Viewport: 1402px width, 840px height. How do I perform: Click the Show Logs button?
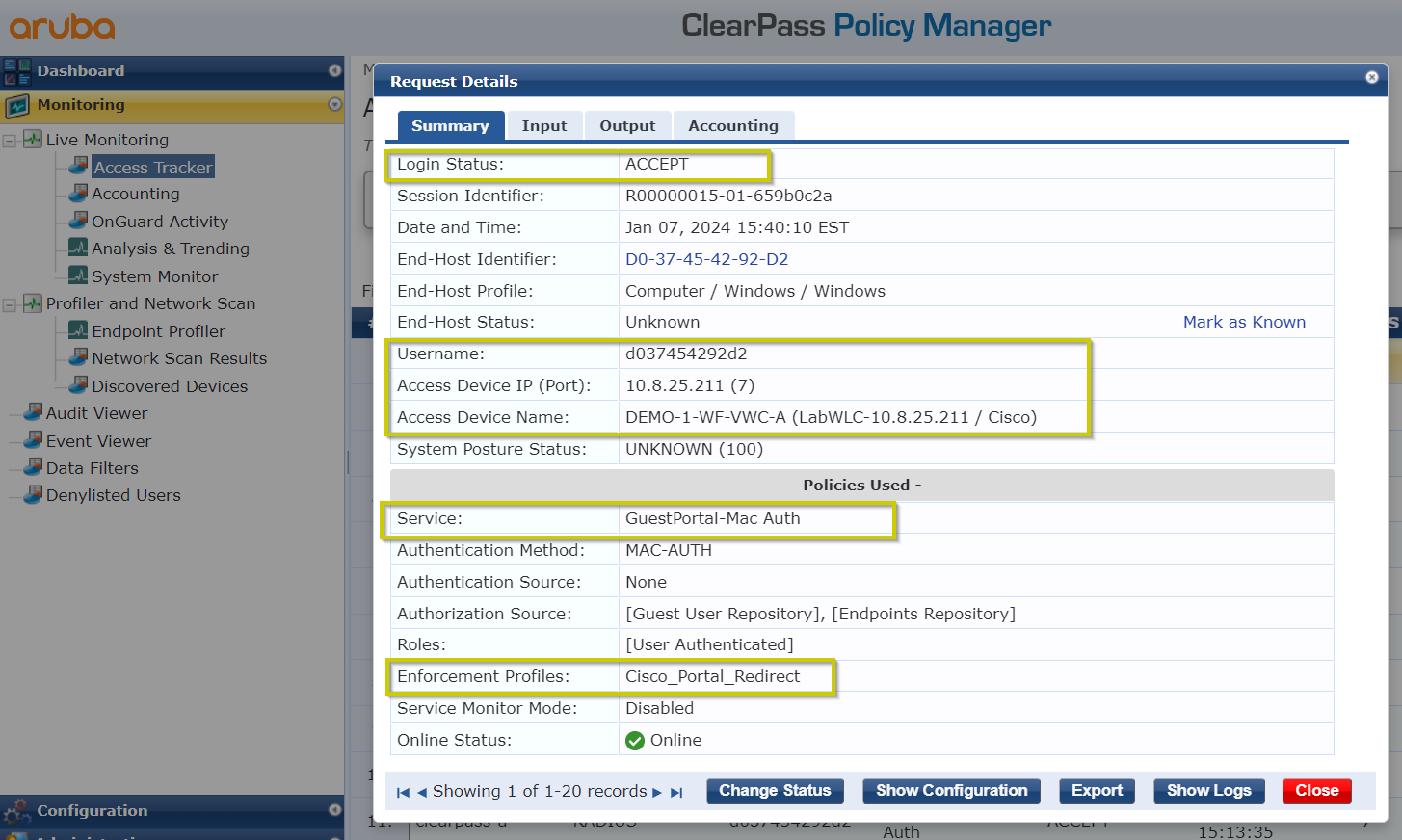pos(1208,791)
